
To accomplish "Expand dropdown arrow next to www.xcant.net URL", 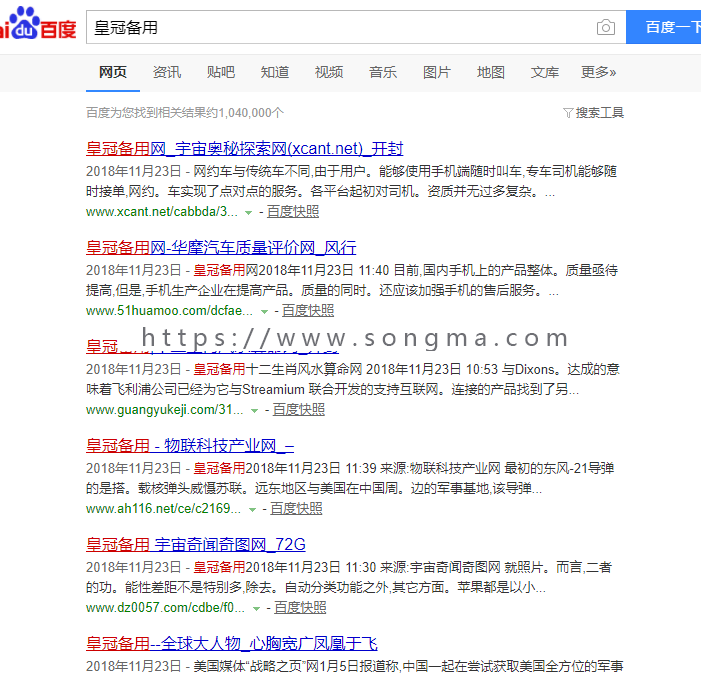I will click(249, 213).
